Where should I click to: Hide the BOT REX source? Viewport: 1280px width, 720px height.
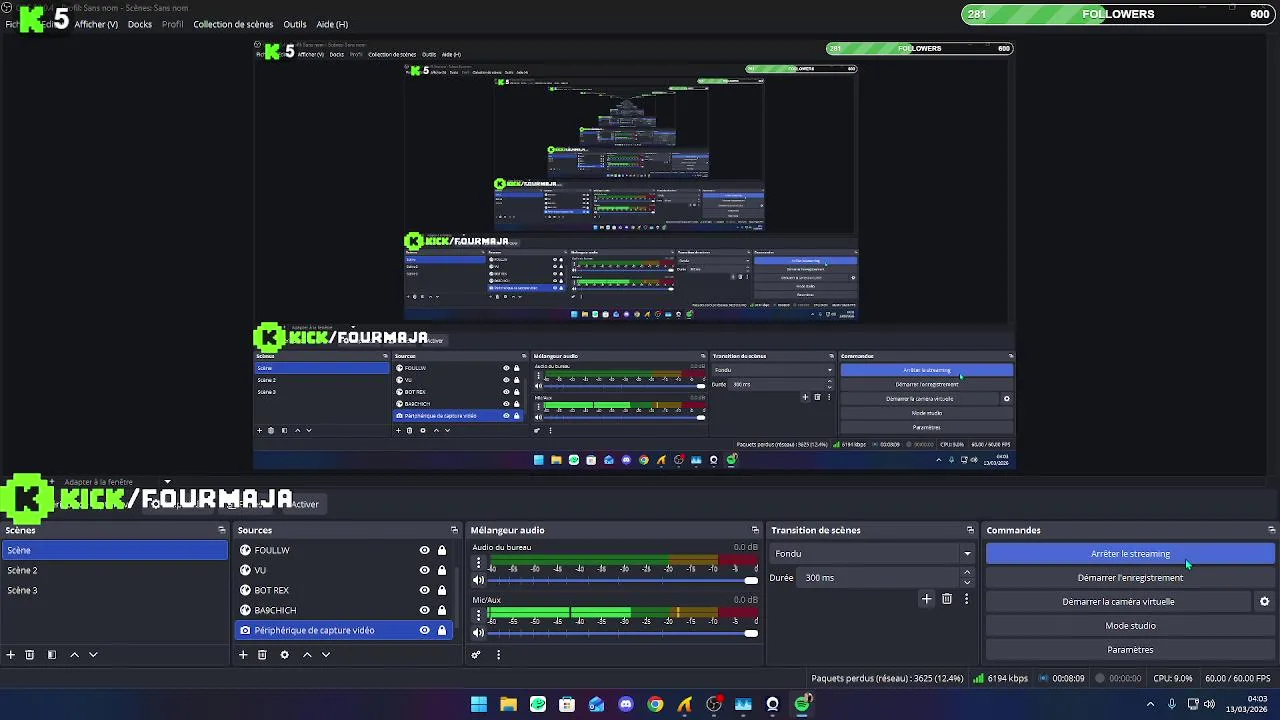424,590
